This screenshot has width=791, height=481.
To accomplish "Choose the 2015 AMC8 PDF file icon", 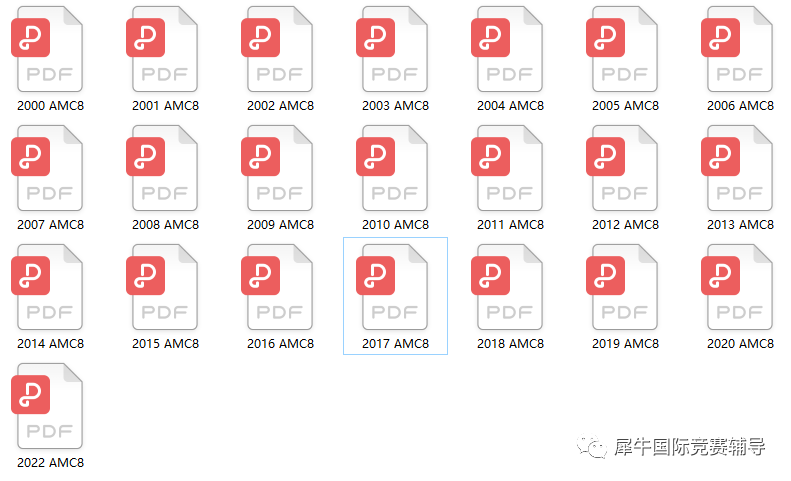I will [162, 287].
